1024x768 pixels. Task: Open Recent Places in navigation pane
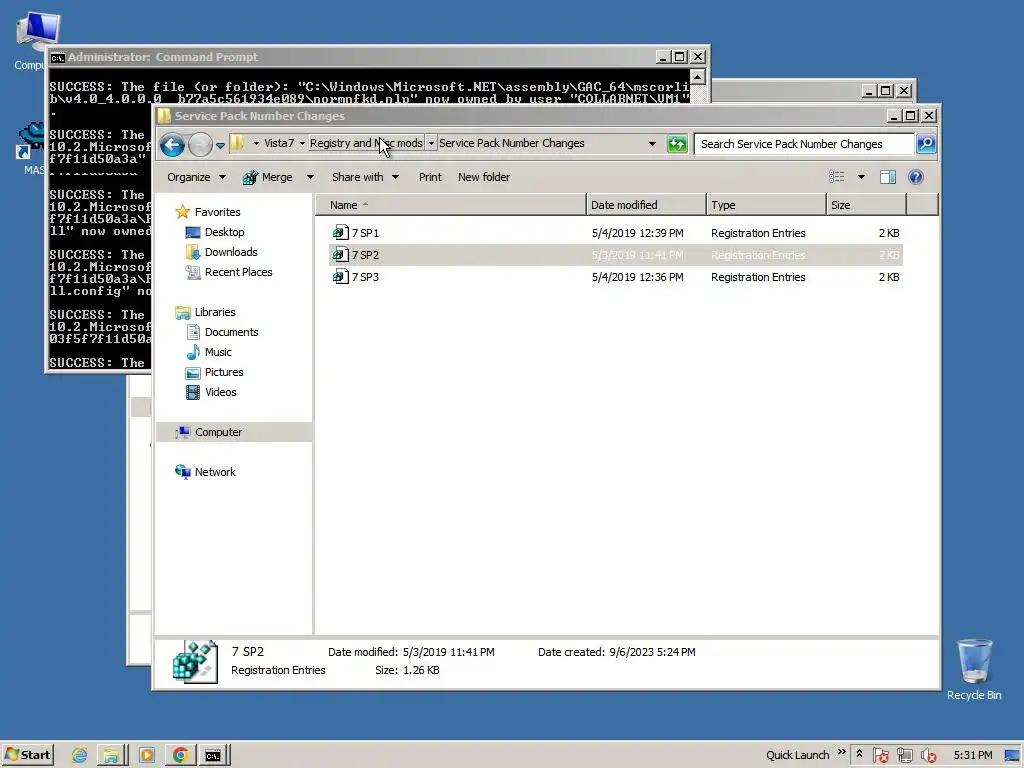[229, 272]
